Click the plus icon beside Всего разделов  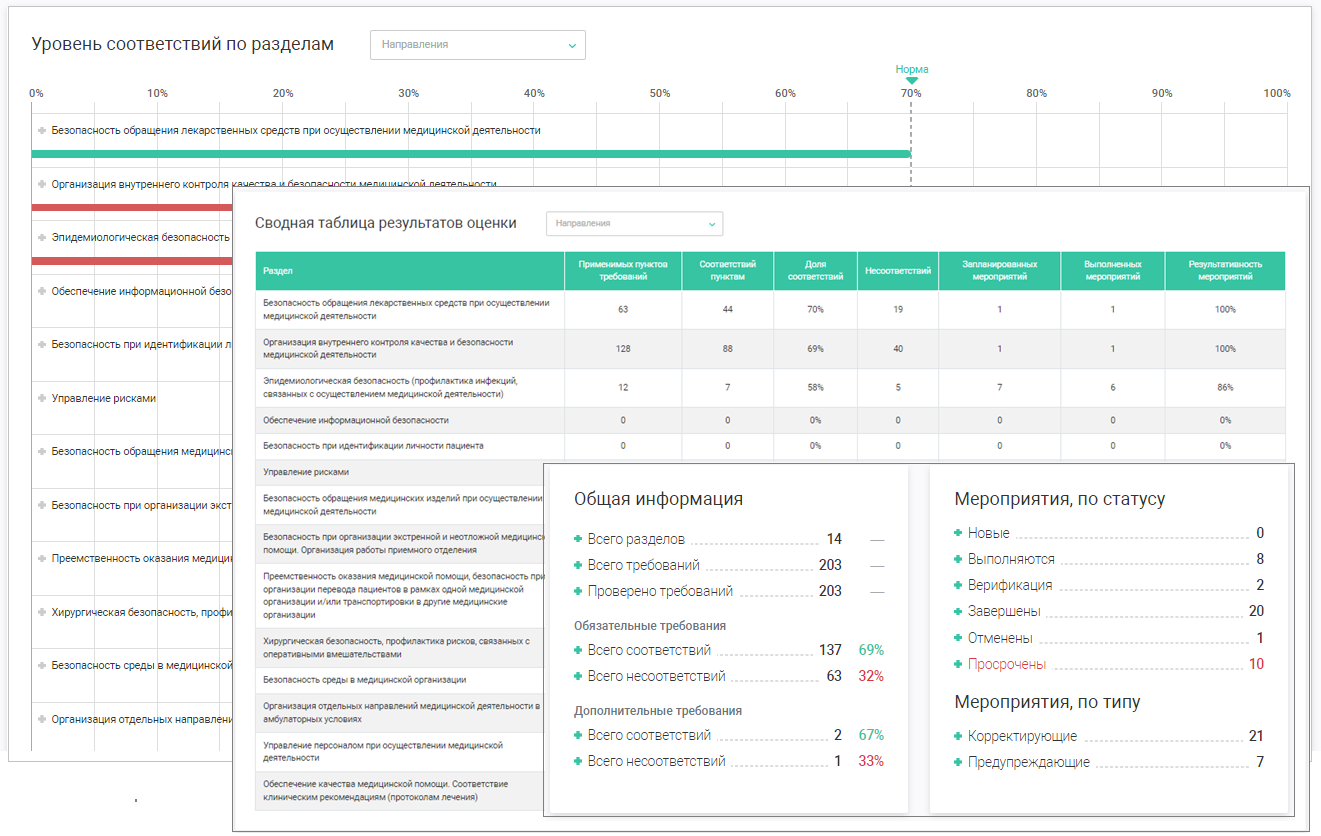coord(578,539)
